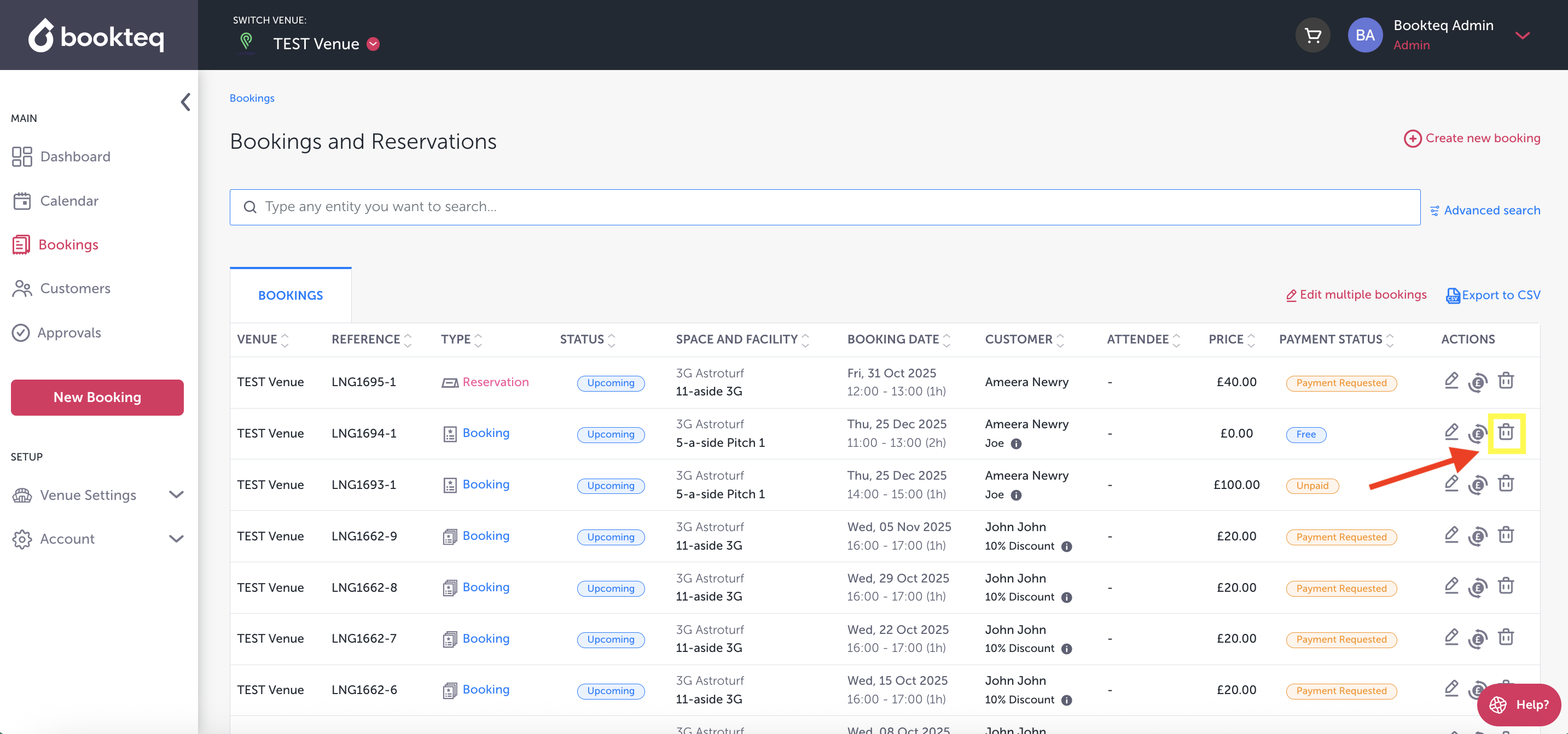Open the Switch Venue dropdown
This screenshot has width=1568, height=734.
pos(373,44)
